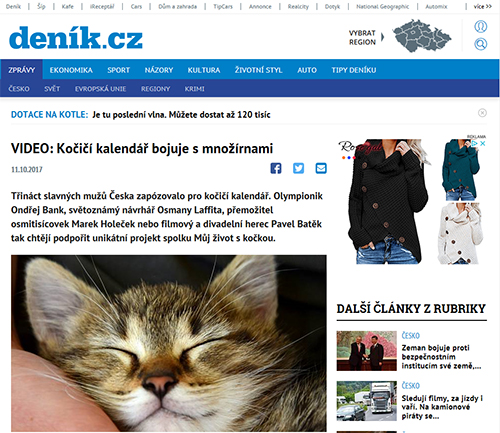Go to Krimi subsection
500x433 pixels.
point(195,89)
